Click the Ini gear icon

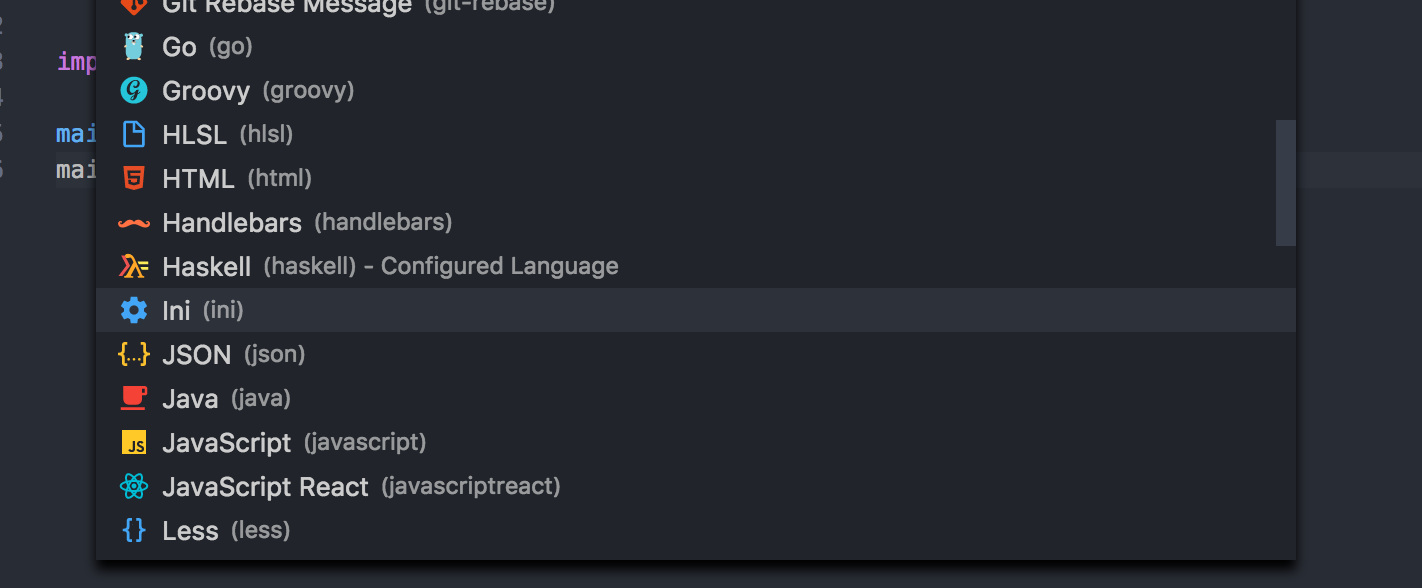133,310
